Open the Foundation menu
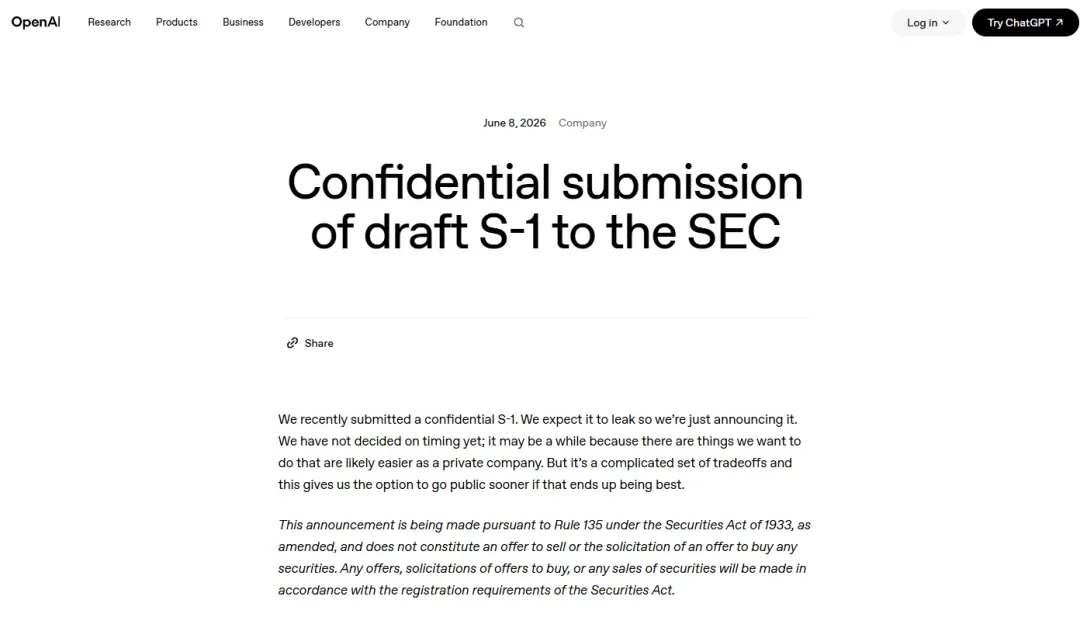 tap(461, 22)
